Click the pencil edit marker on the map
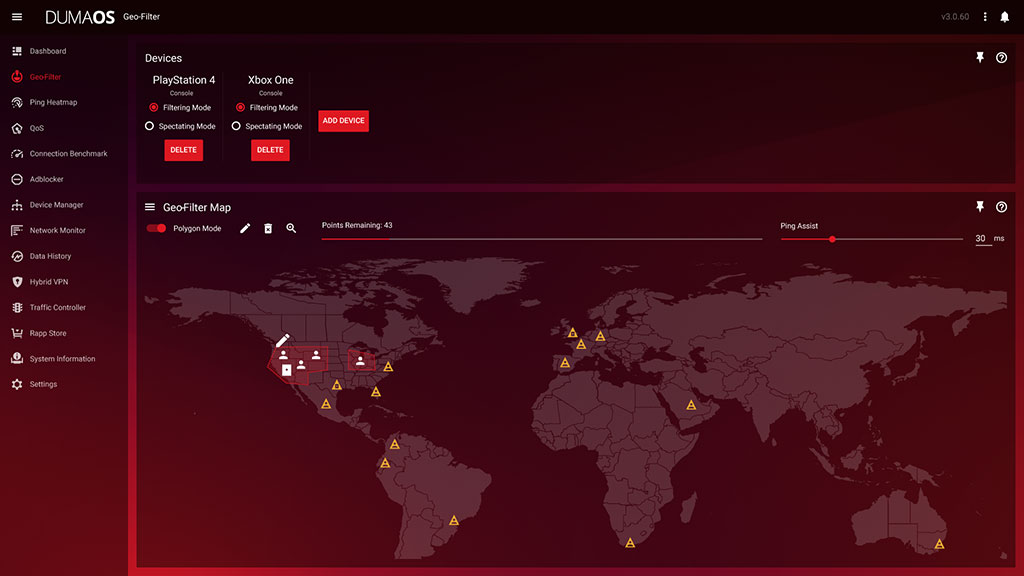 282,340
